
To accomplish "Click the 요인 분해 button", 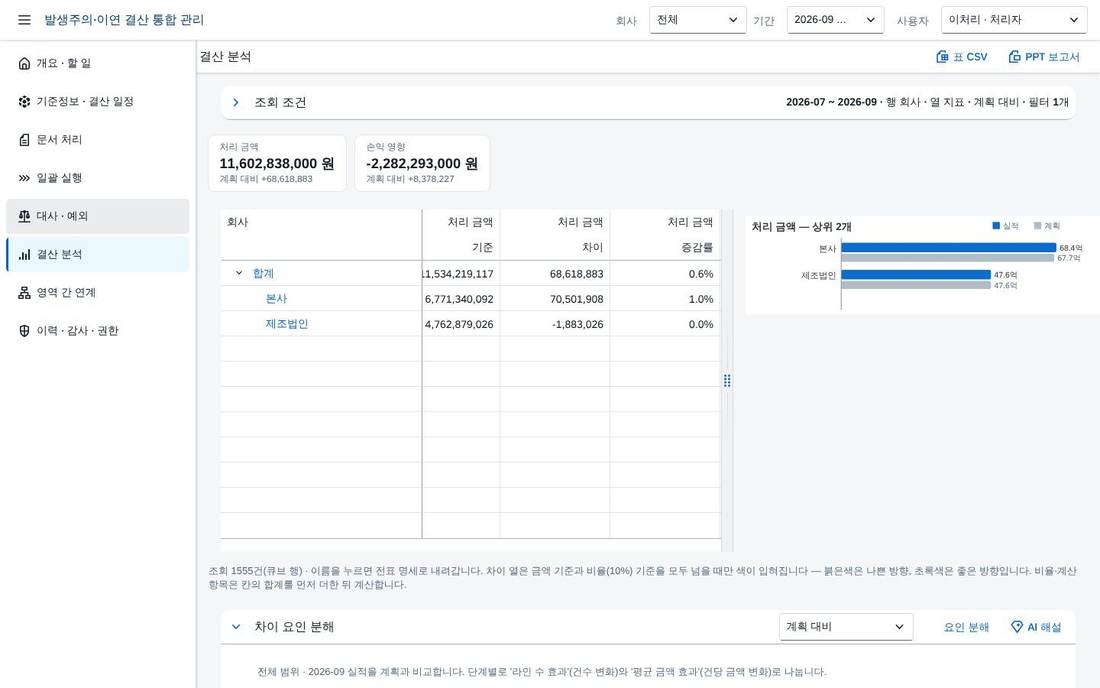I will point(966,626).
